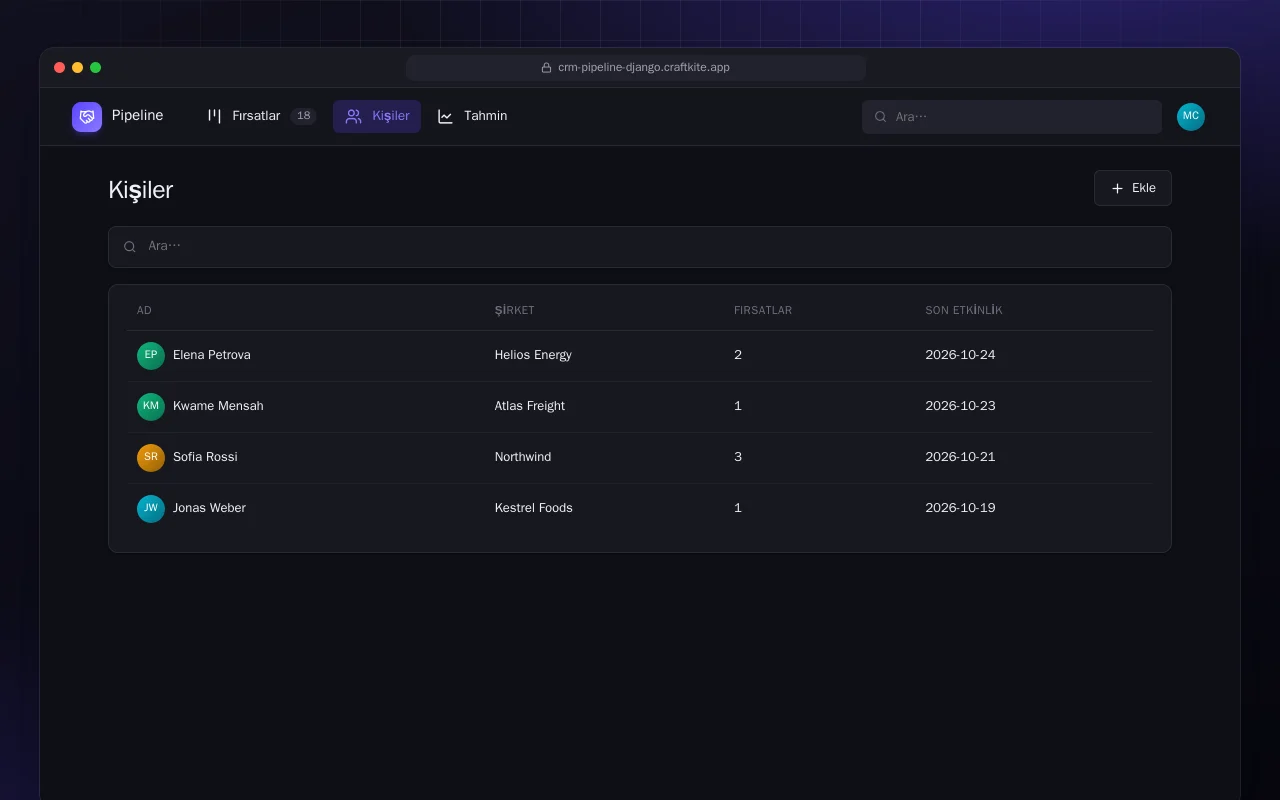1280x800 pixels.
Task: Switch to the Tahmin tab
Action: tap(472, 116)
